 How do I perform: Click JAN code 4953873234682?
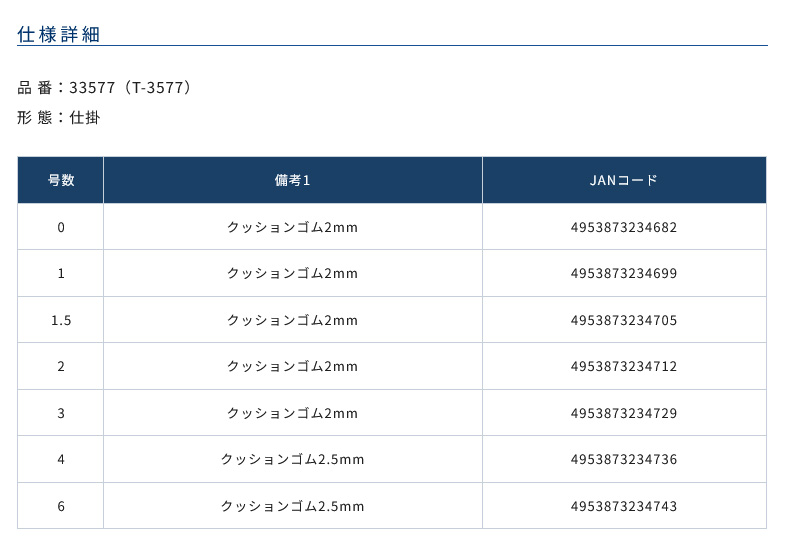624,227
